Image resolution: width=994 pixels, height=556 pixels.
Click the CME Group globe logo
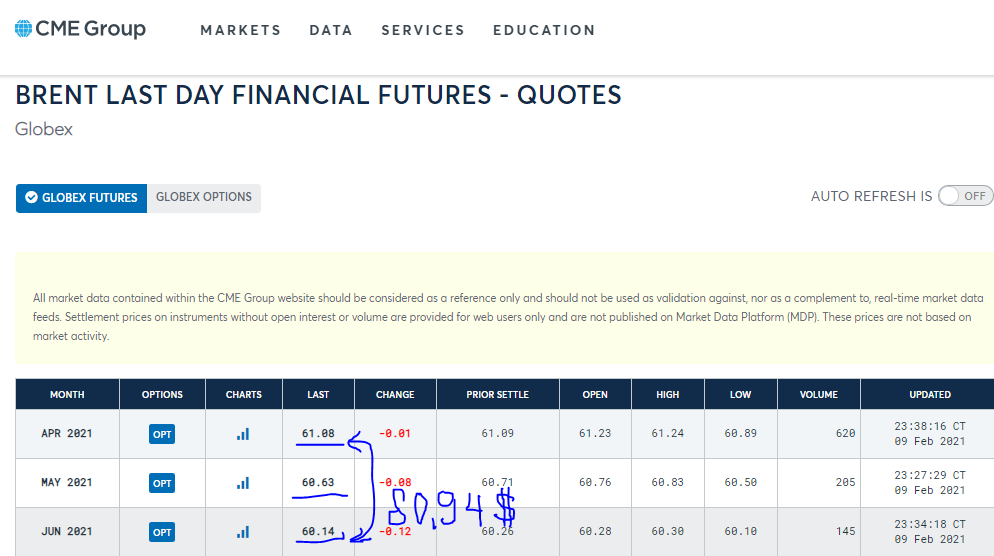23,29
